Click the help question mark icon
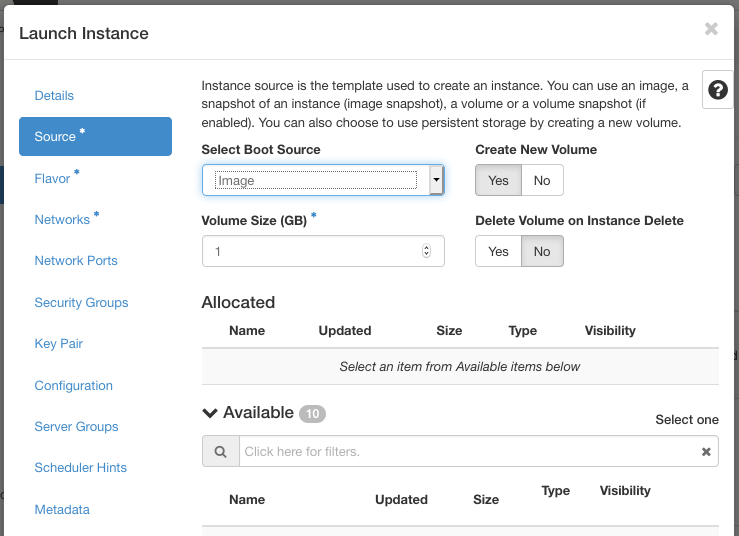The image size is (739, 536). pos(717,90)
